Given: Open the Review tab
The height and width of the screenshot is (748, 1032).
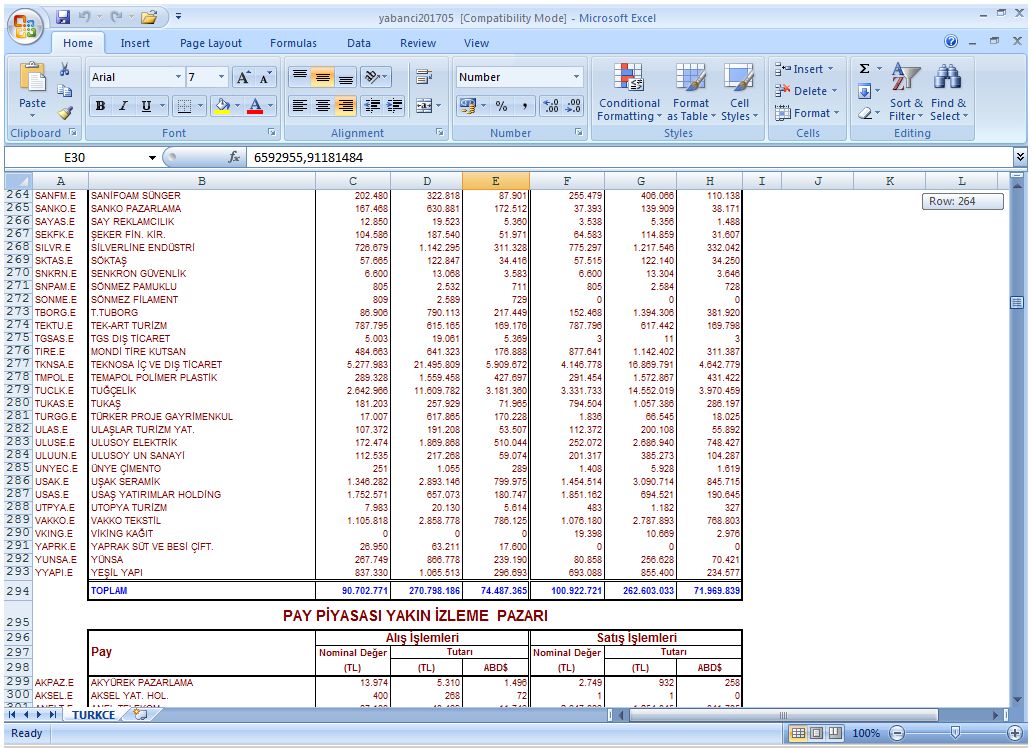Looking at the screenshot, I should 418,43.
